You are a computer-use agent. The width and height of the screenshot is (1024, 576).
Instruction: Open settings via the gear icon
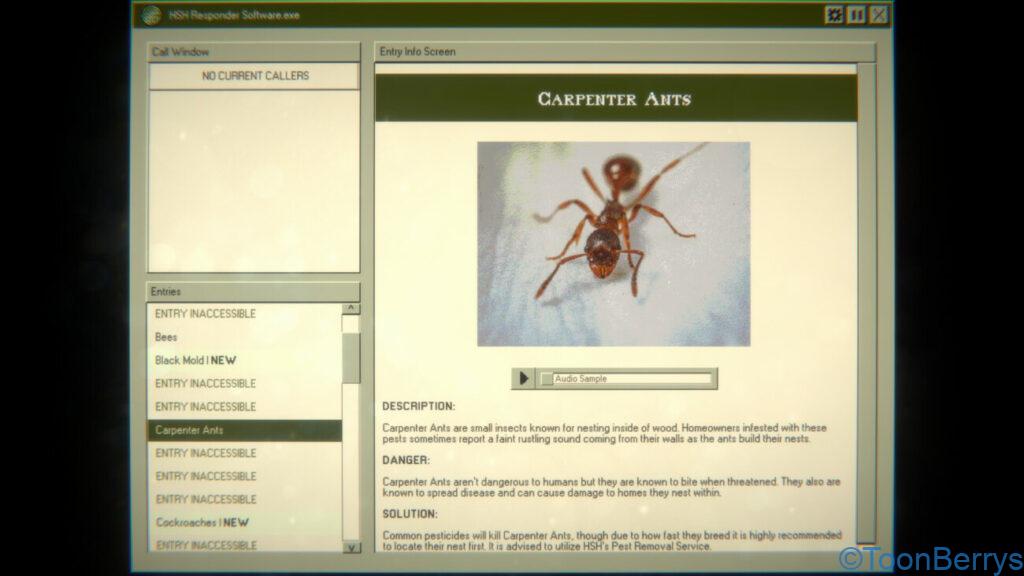tap(834, 15)
